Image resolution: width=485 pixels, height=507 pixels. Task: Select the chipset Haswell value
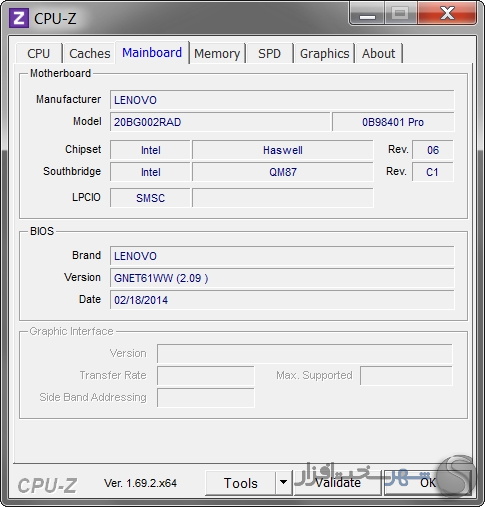[x=283, y=150]
